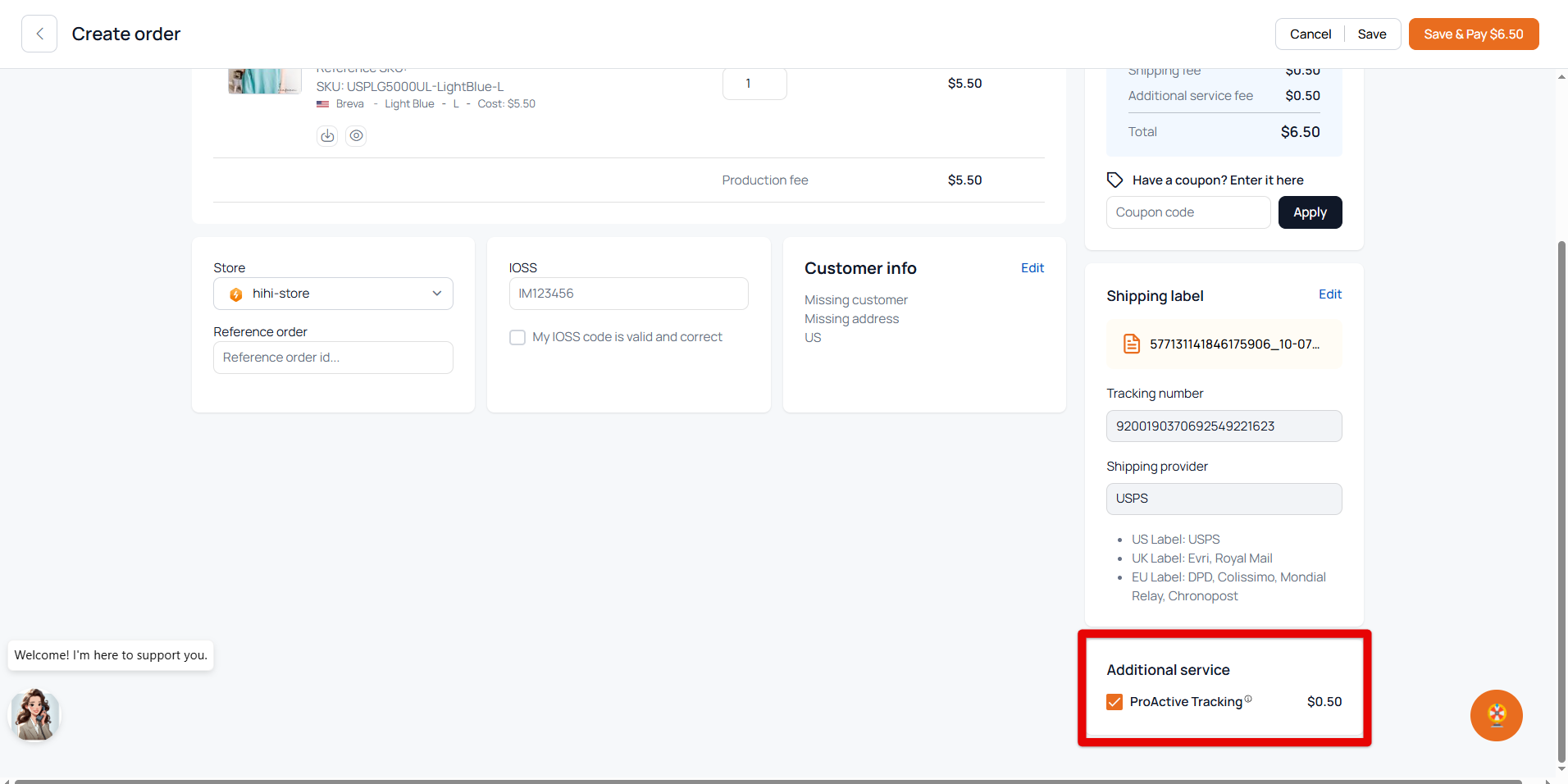Edit the Shipping label
The height and width of the screenshot is (784, 1568).
tap(1329, 294)
